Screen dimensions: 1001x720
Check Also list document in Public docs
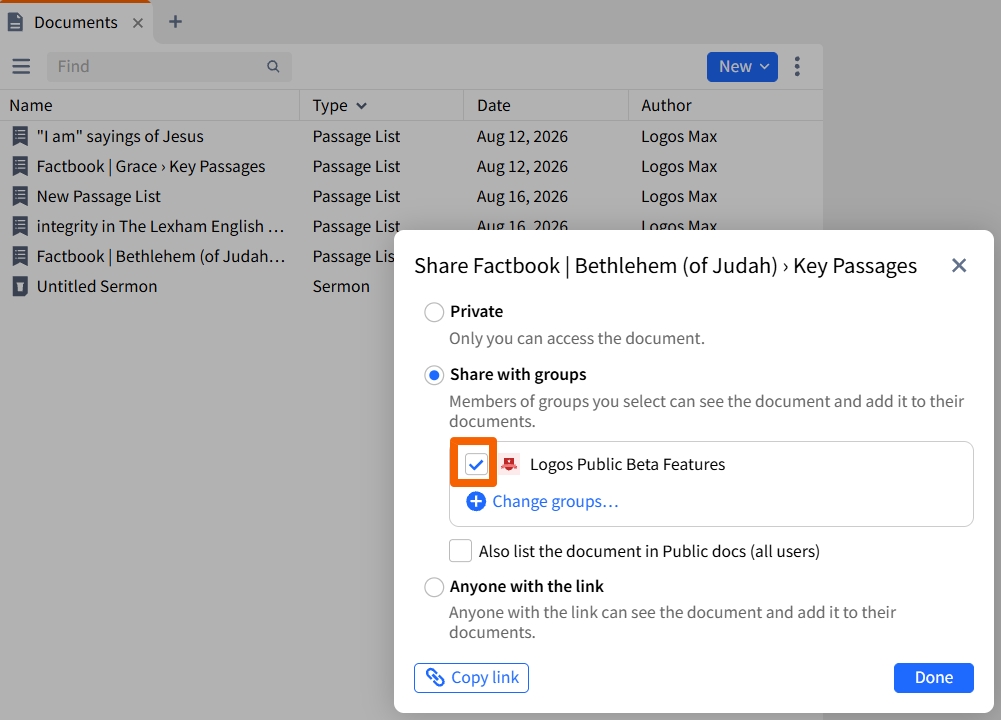tap(460, 550)
